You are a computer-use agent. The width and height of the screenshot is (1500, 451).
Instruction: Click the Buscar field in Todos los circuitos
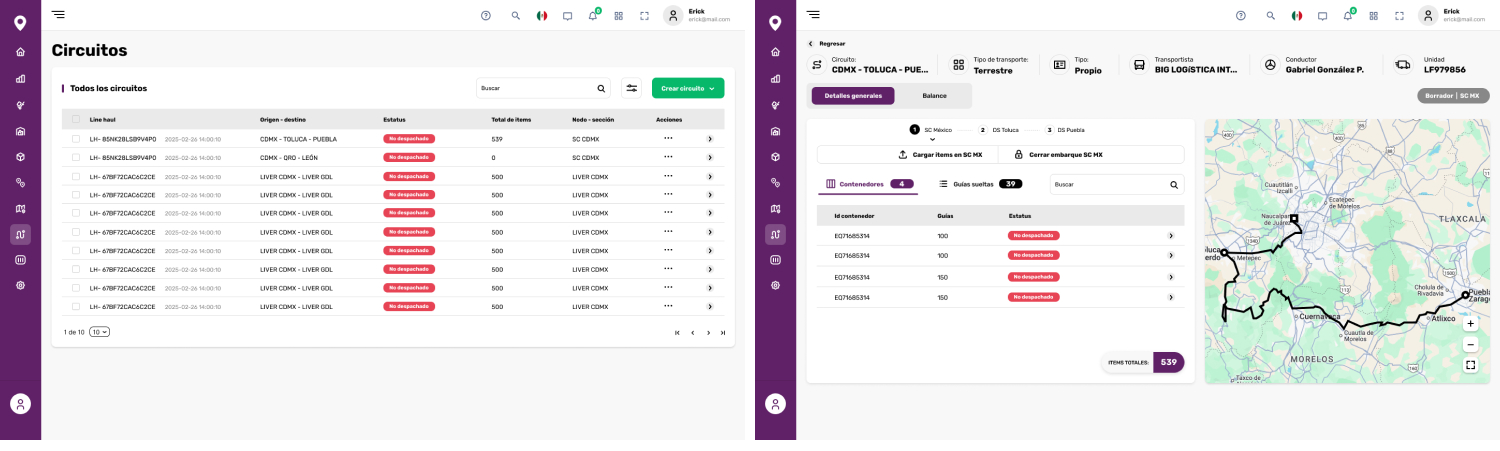coord(536,88)
